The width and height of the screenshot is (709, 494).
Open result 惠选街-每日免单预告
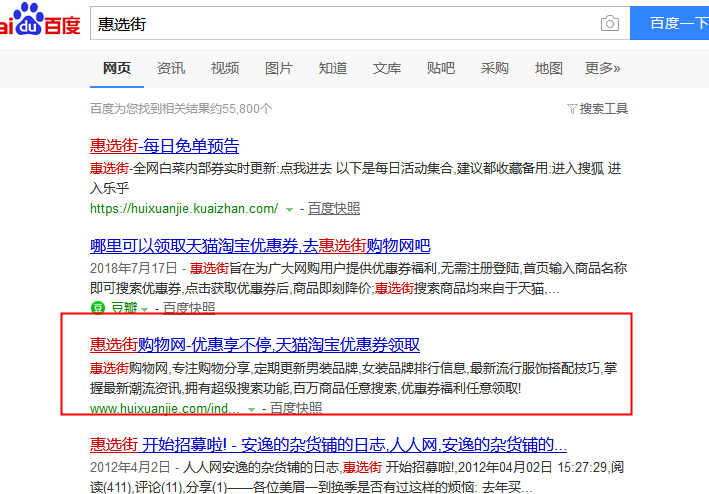(x=164, y=146)
